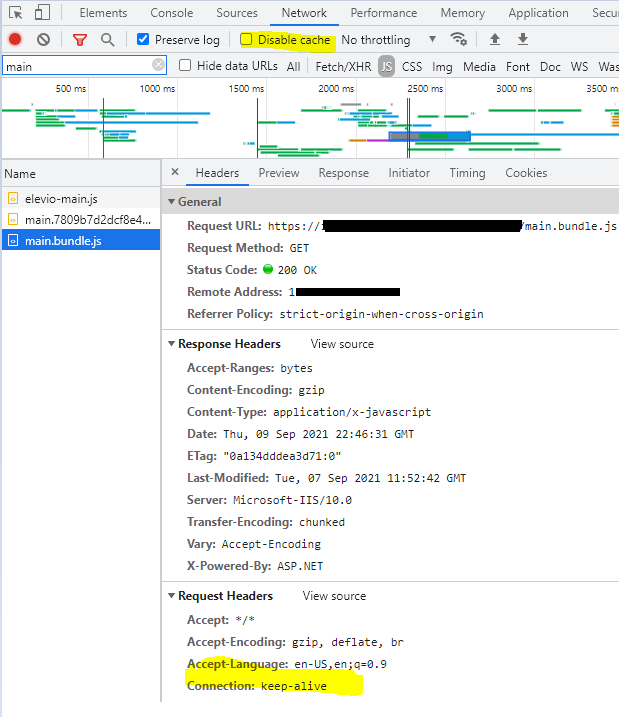Click the 1500 ms timeline label
The width and height of the screenshot is (619, 717).
(246, 89)
